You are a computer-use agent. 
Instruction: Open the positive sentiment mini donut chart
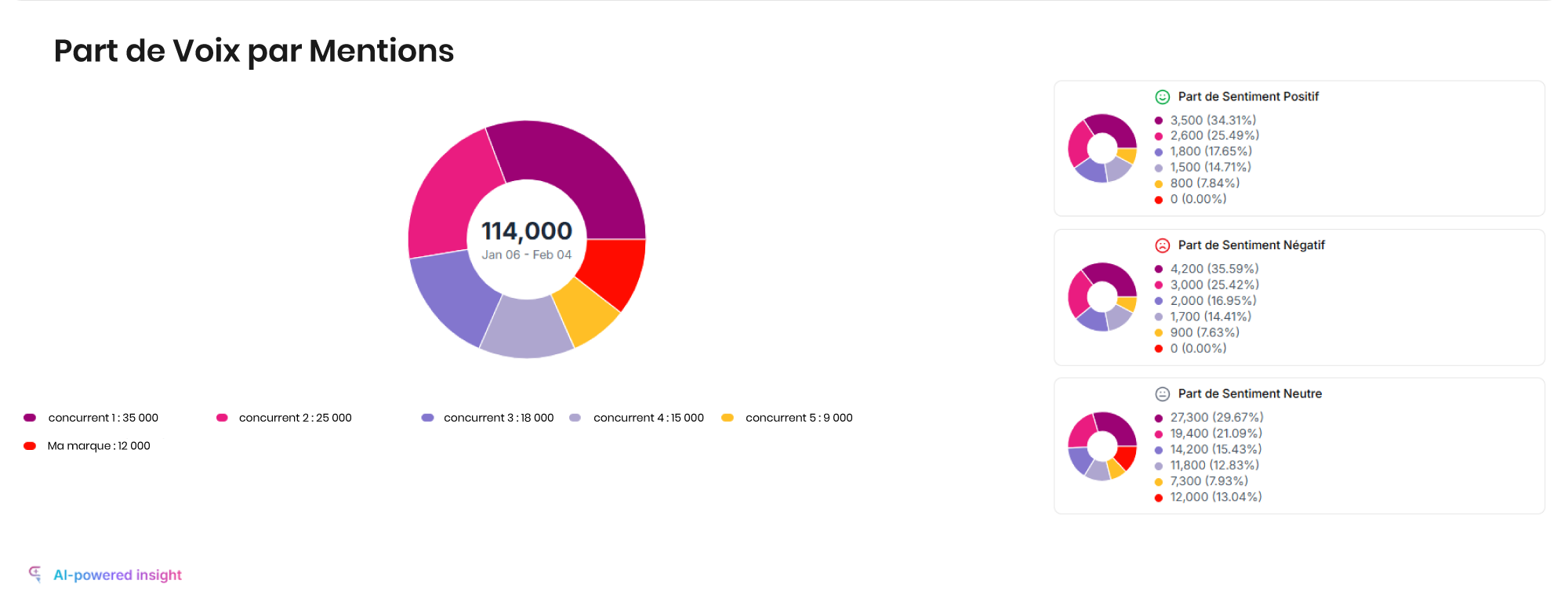point(1102,148)
